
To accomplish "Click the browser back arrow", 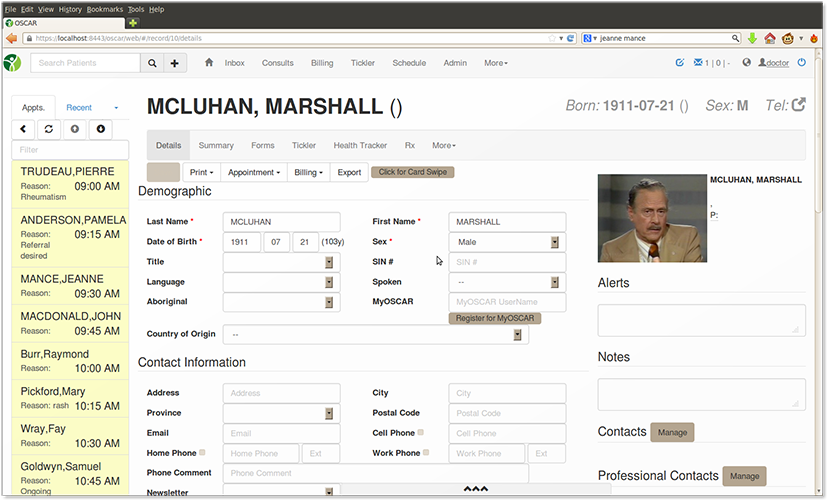I will (x=12, y=38).
